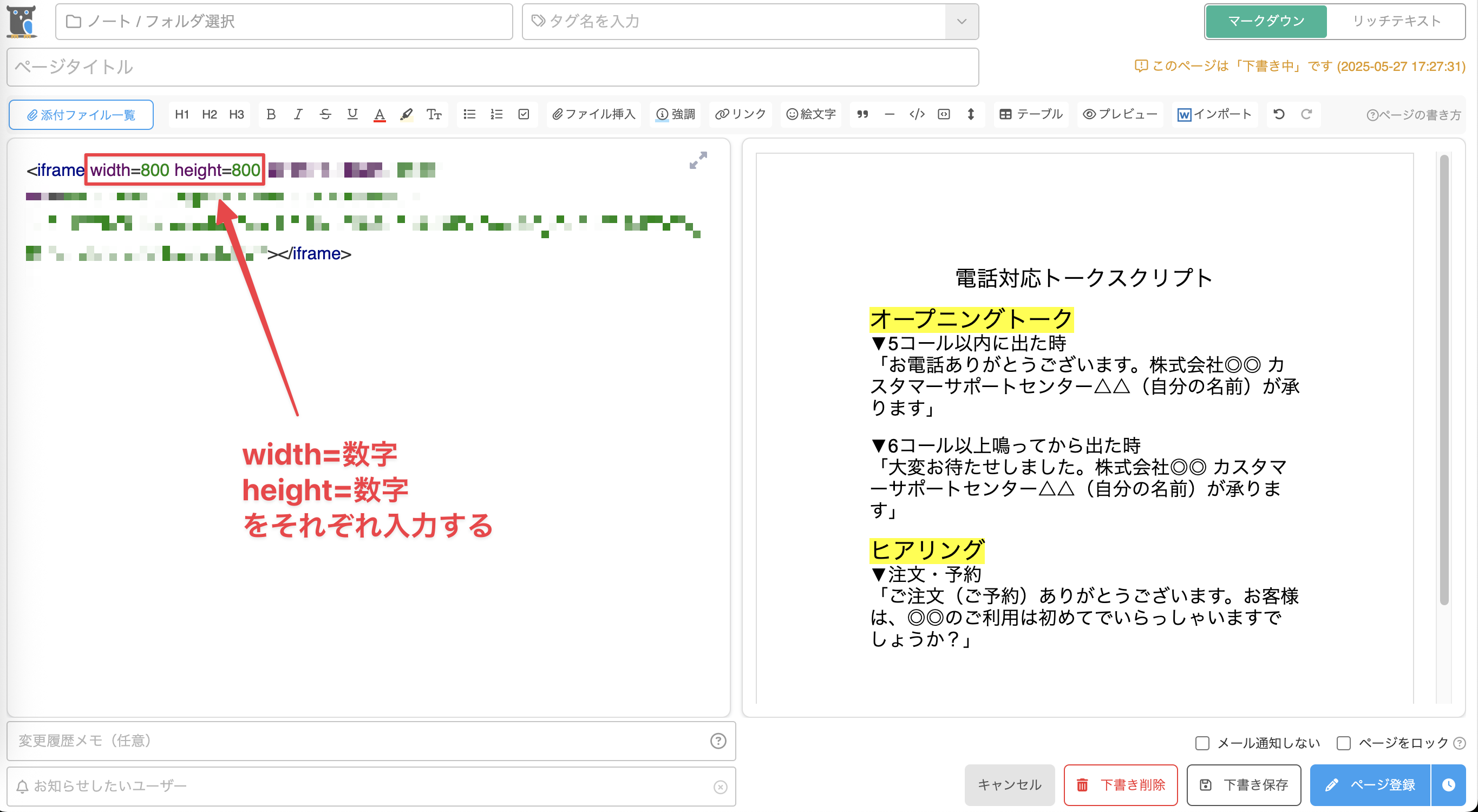Click the ページタイトル input field
The image size is (1478, 812).
click(x=493, y=67)
